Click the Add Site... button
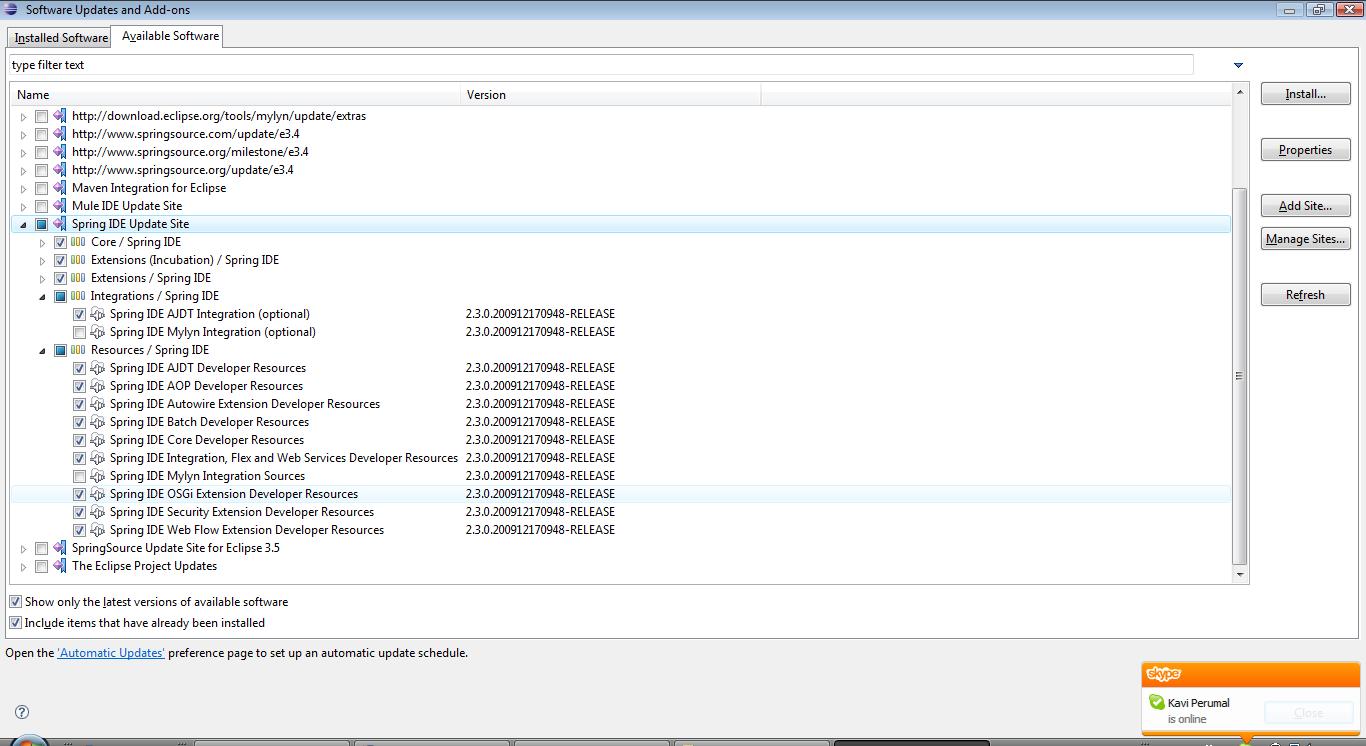This screenshot has height=746, width=1366. 1305,206
